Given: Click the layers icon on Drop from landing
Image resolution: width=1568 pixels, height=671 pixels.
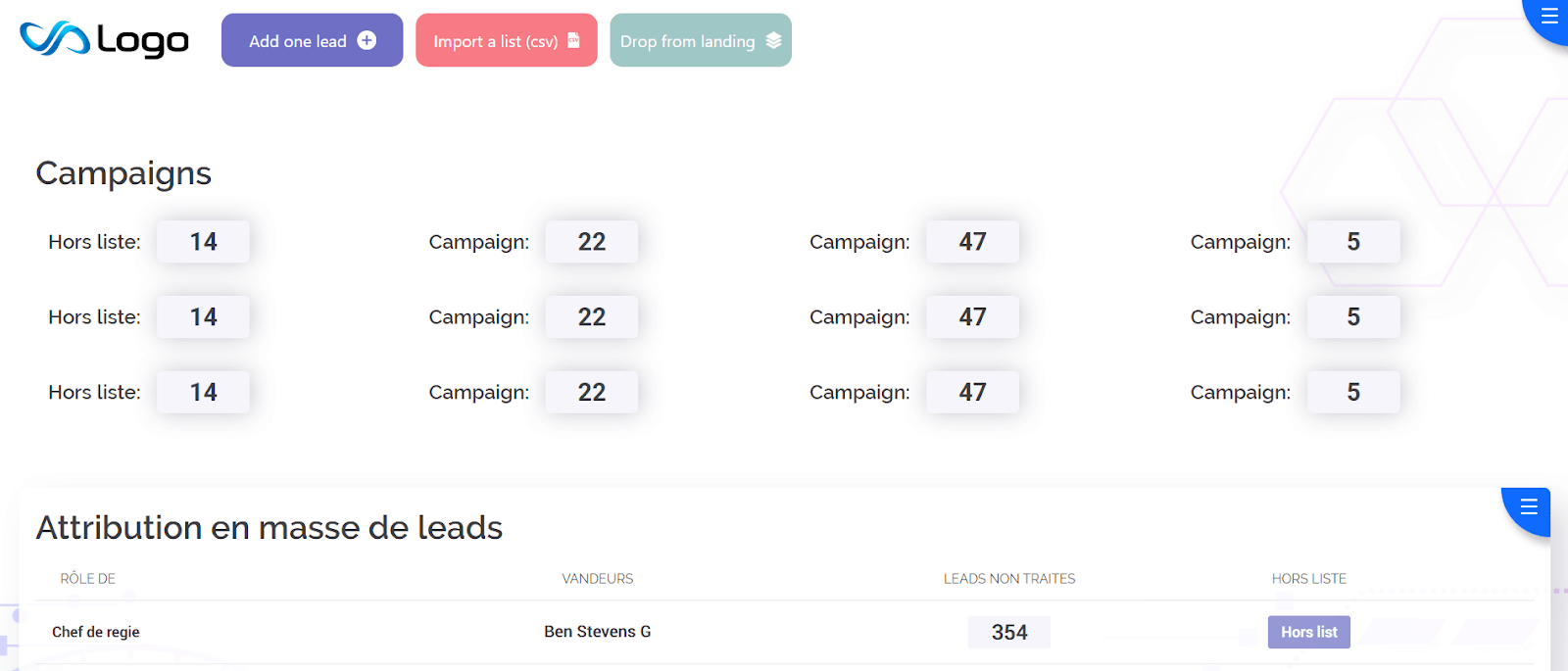Looking at the screenshot, I should tap(774, 40).
